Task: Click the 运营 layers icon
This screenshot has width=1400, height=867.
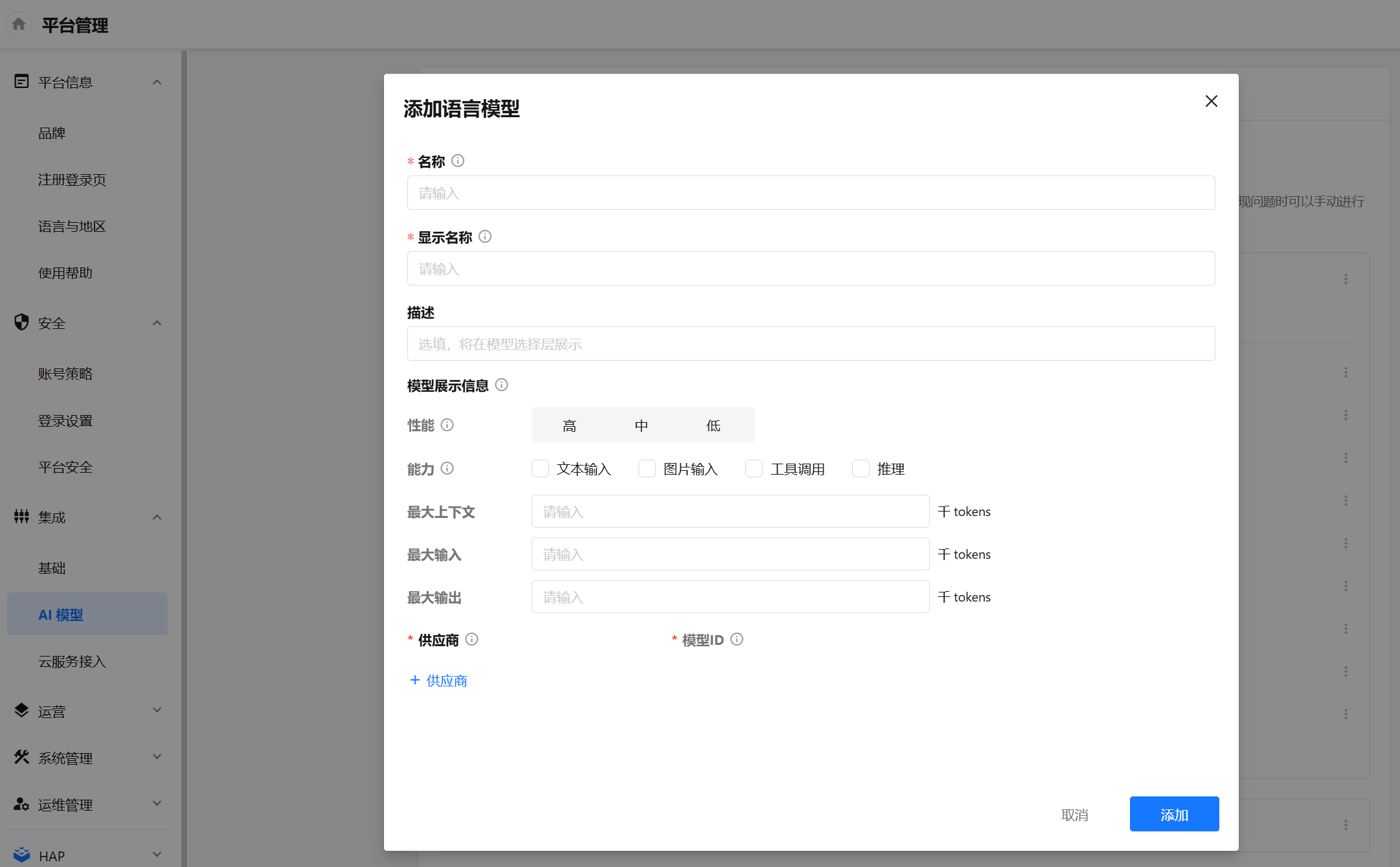Action: click(x=21, y=710)
